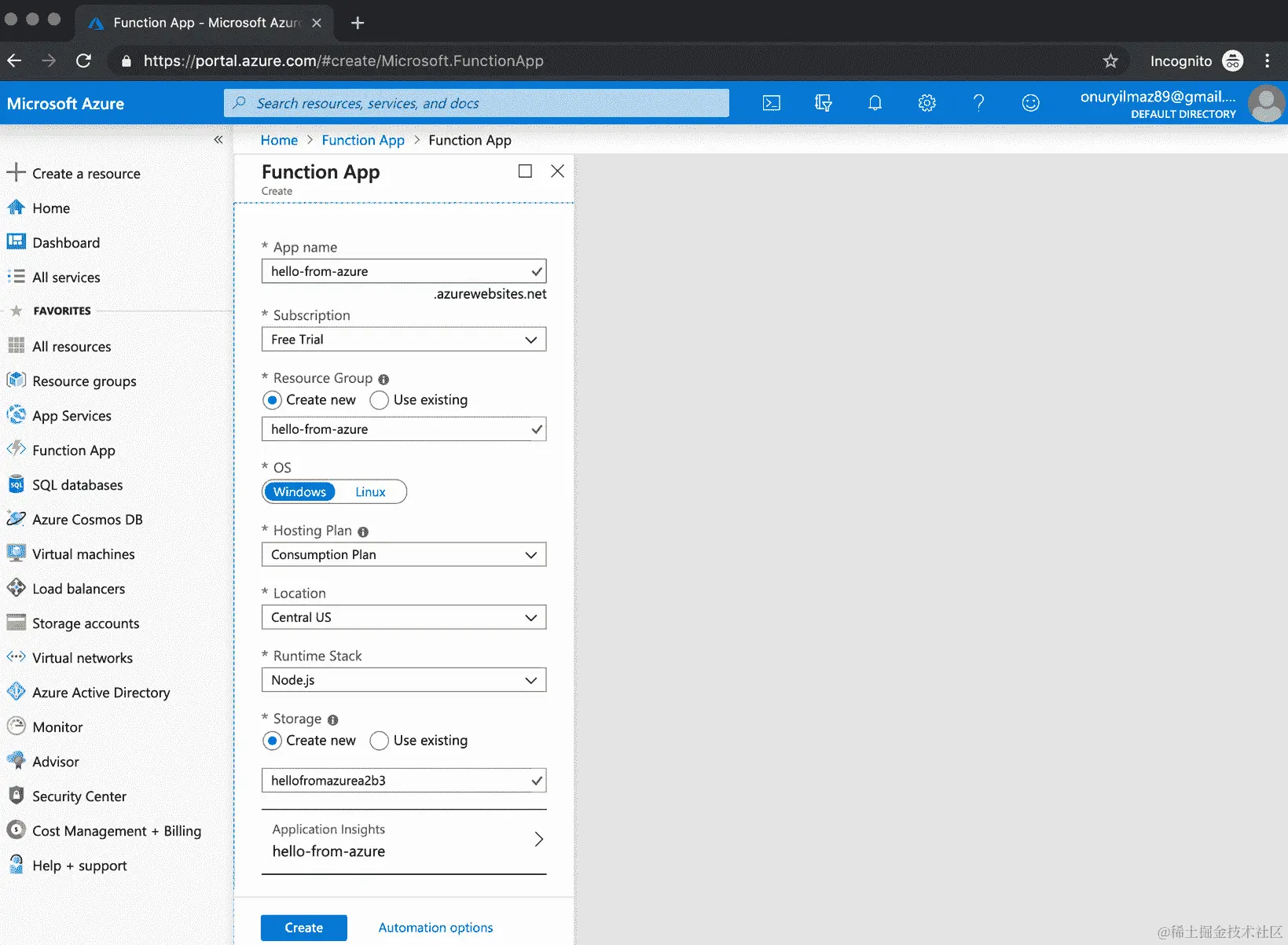Open the Runtime Stack dropdown
Screen dimensions: 1288x945
tap(404, 680)
